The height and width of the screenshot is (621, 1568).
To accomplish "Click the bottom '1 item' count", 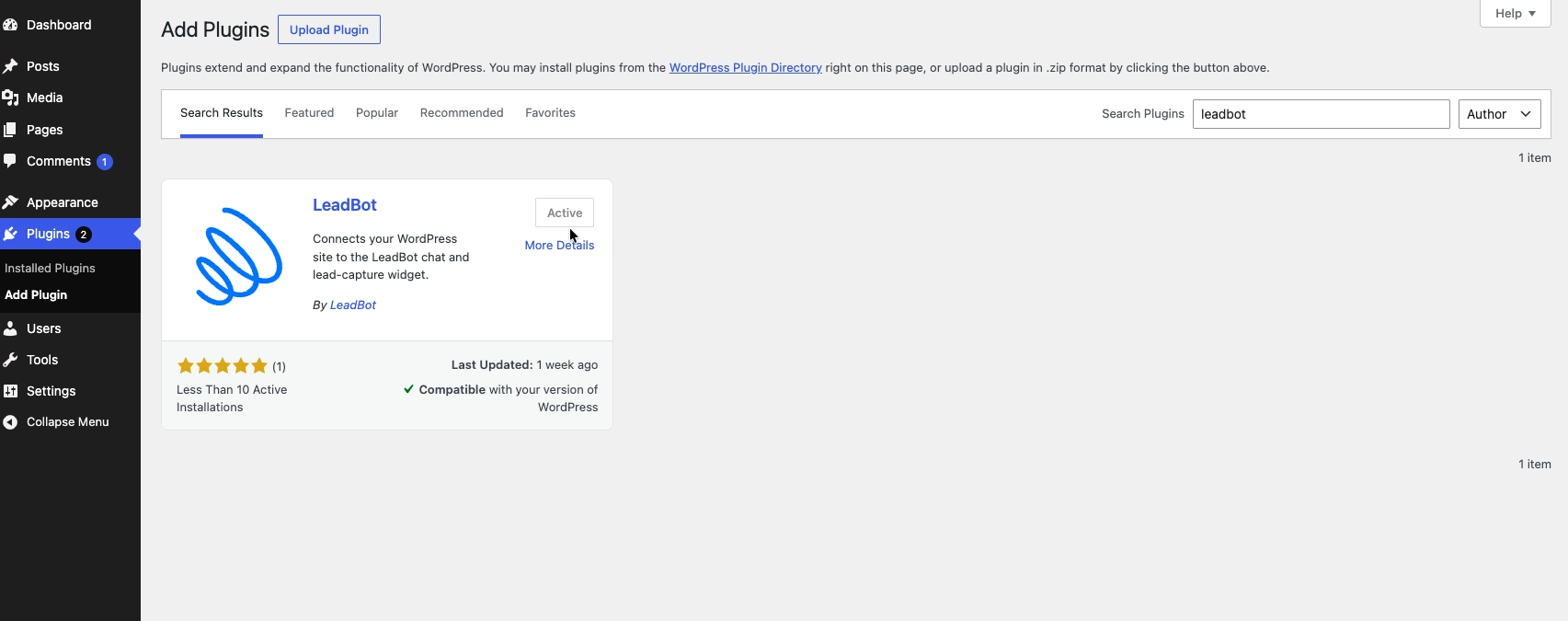I will (x=1534, y=465).
